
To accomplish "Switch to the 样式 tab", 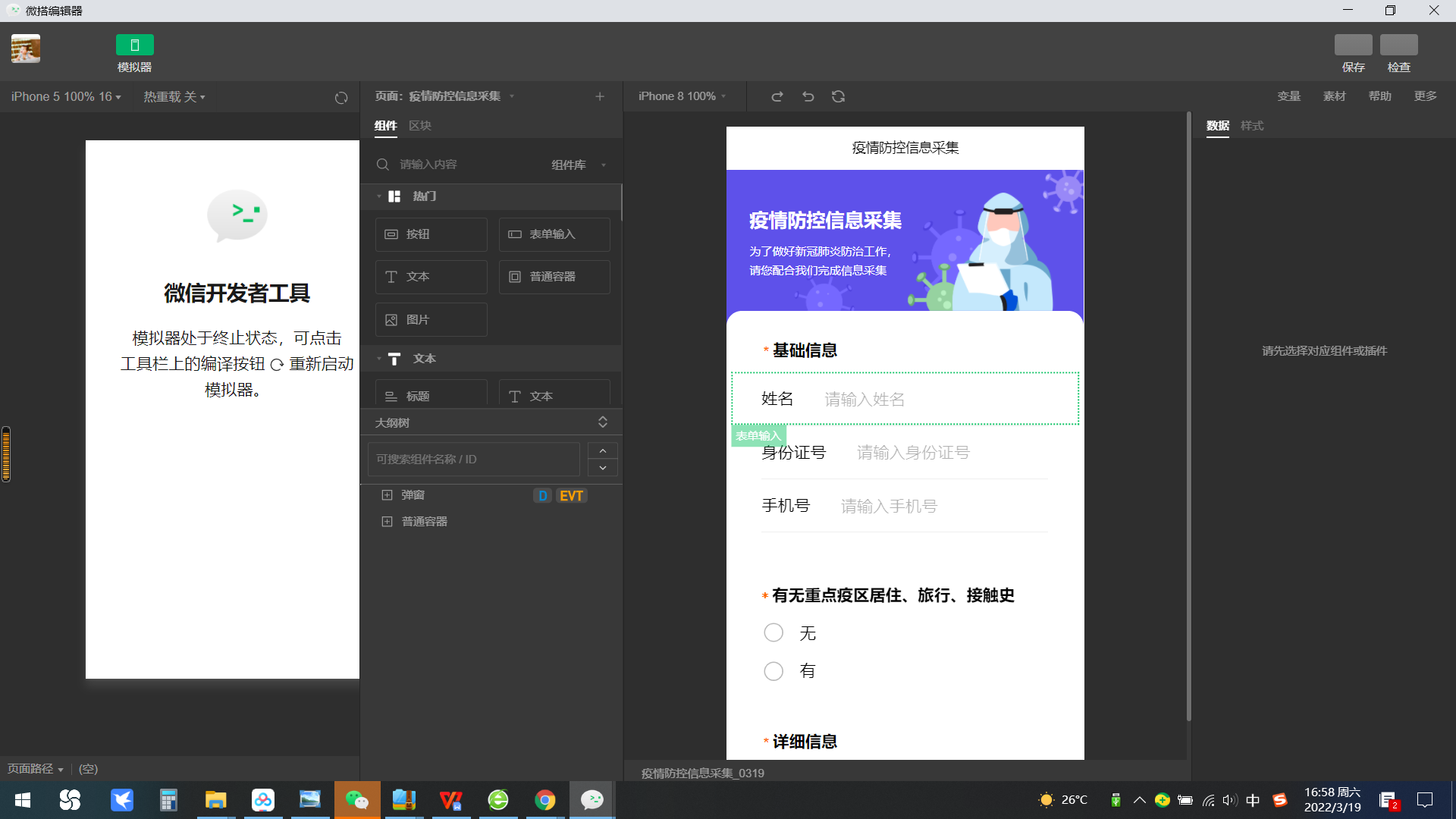I will 1251,126.
